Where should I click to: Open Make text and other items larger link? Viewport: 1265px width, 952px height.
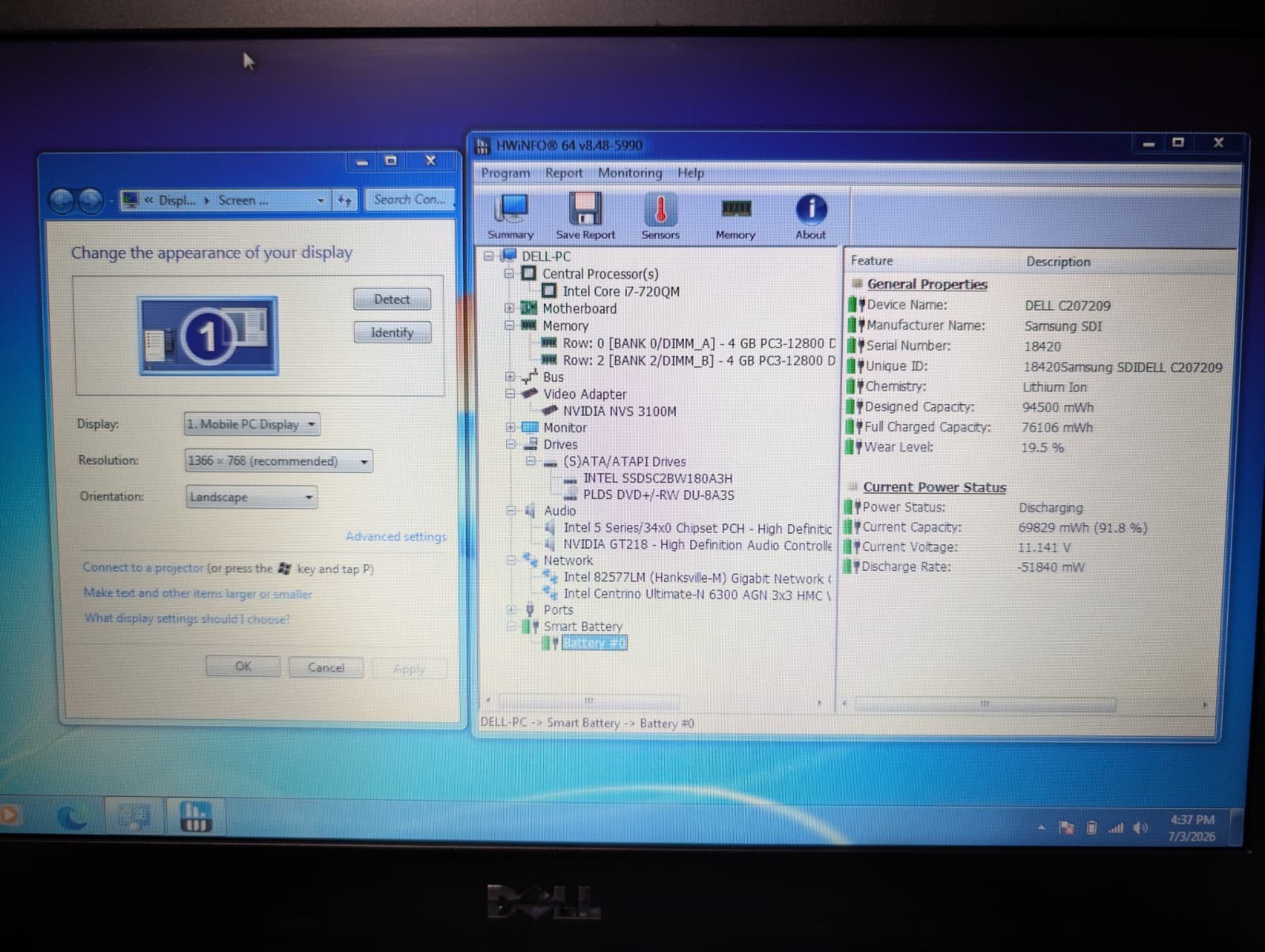[x=198, y=593]
